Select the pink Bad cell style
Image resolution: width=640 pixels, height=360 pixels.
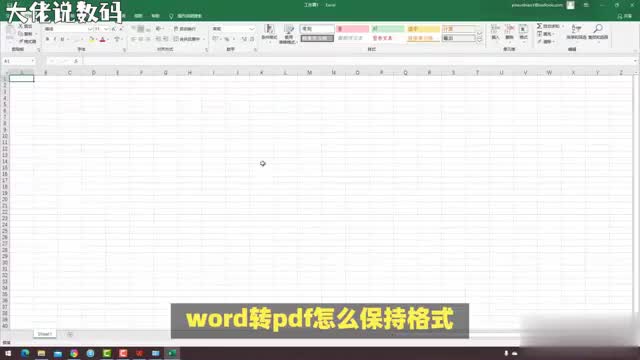click(353, 29)
